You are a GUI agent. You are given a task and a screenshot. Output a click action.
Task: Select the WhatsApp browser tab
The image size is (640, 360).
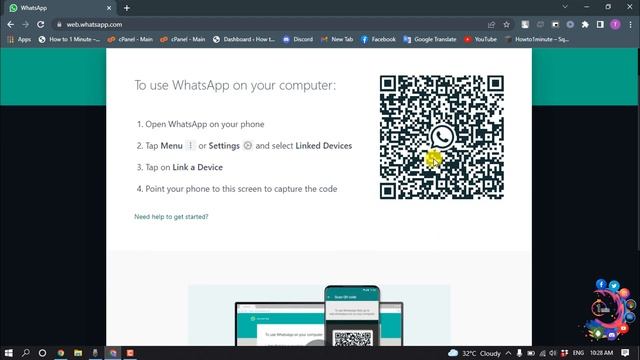[x=60, y=8]
